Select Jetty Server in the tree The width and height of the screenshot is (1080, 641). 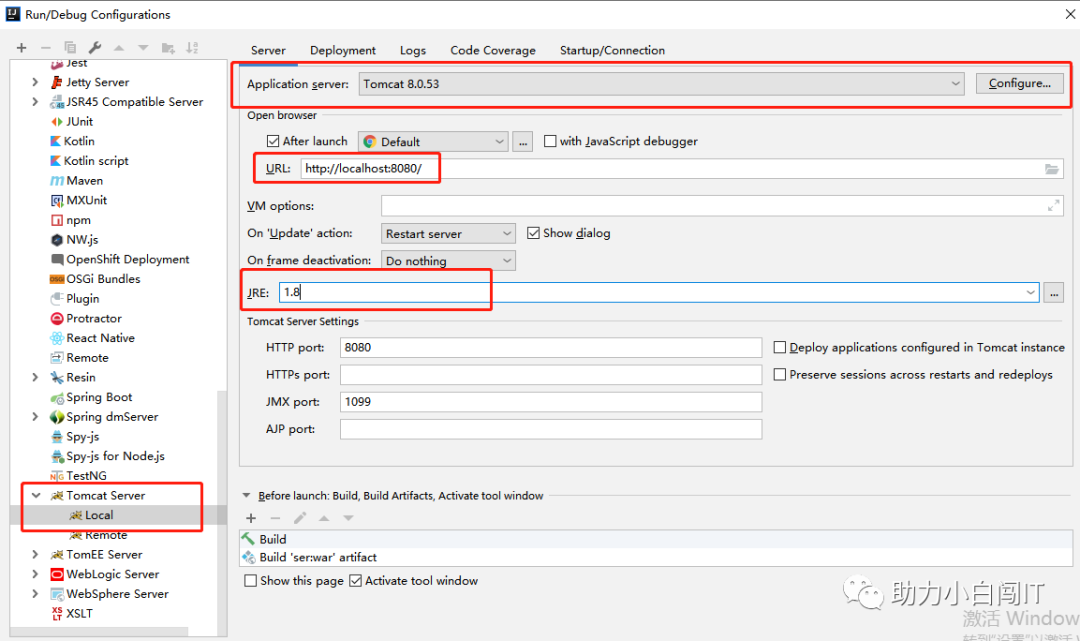coord(97,82)
